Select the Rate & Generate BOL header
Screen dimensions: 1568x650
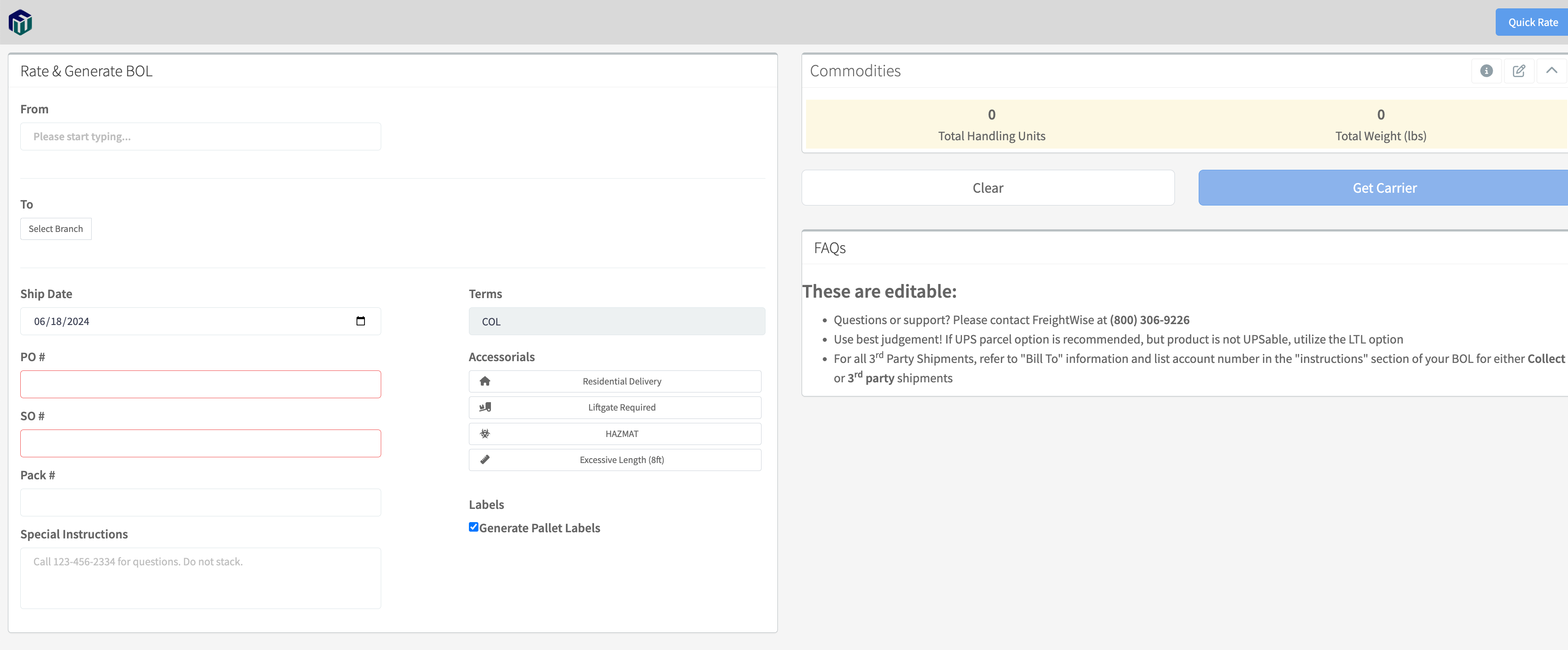(x=86, y=71)
